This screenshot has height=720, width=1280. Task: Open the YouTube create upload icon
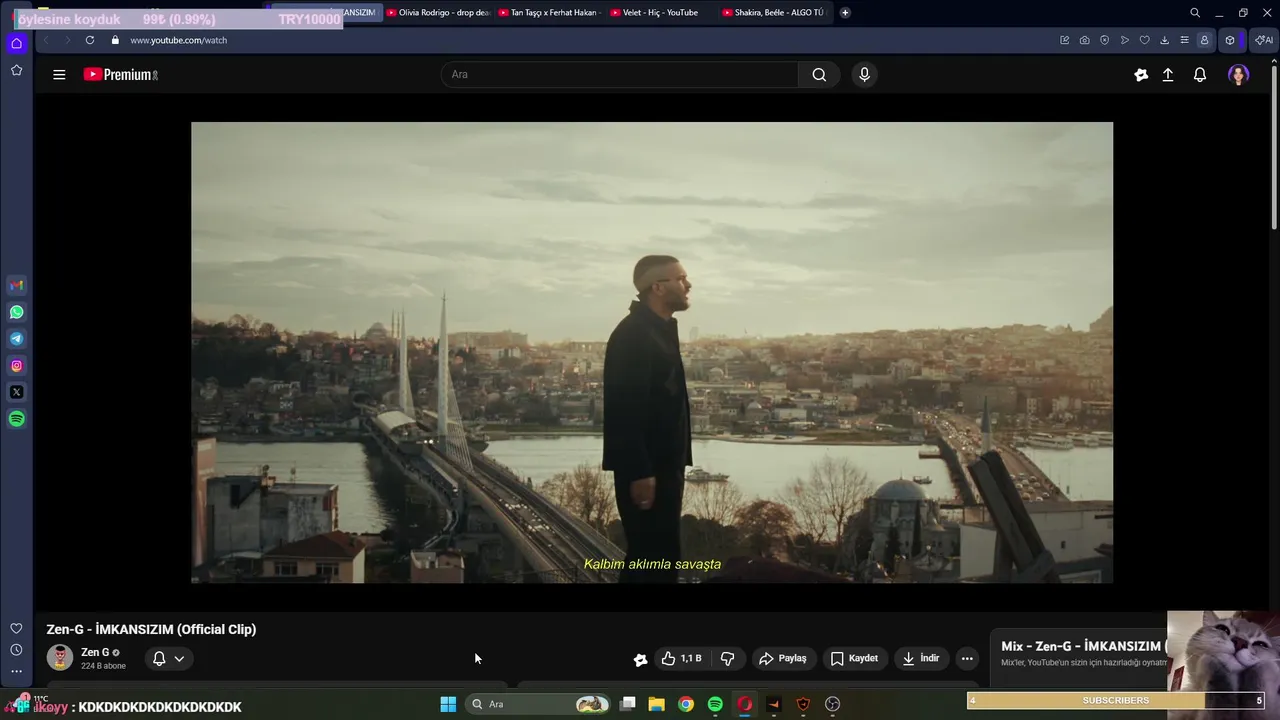[1168, 74]
